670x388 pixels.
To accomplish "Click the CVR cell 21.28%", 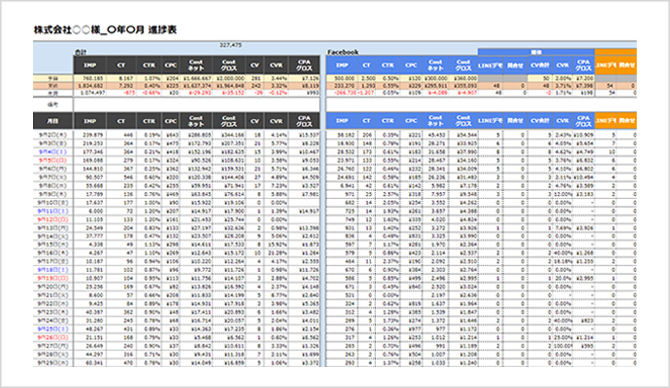I will point(276,253).
